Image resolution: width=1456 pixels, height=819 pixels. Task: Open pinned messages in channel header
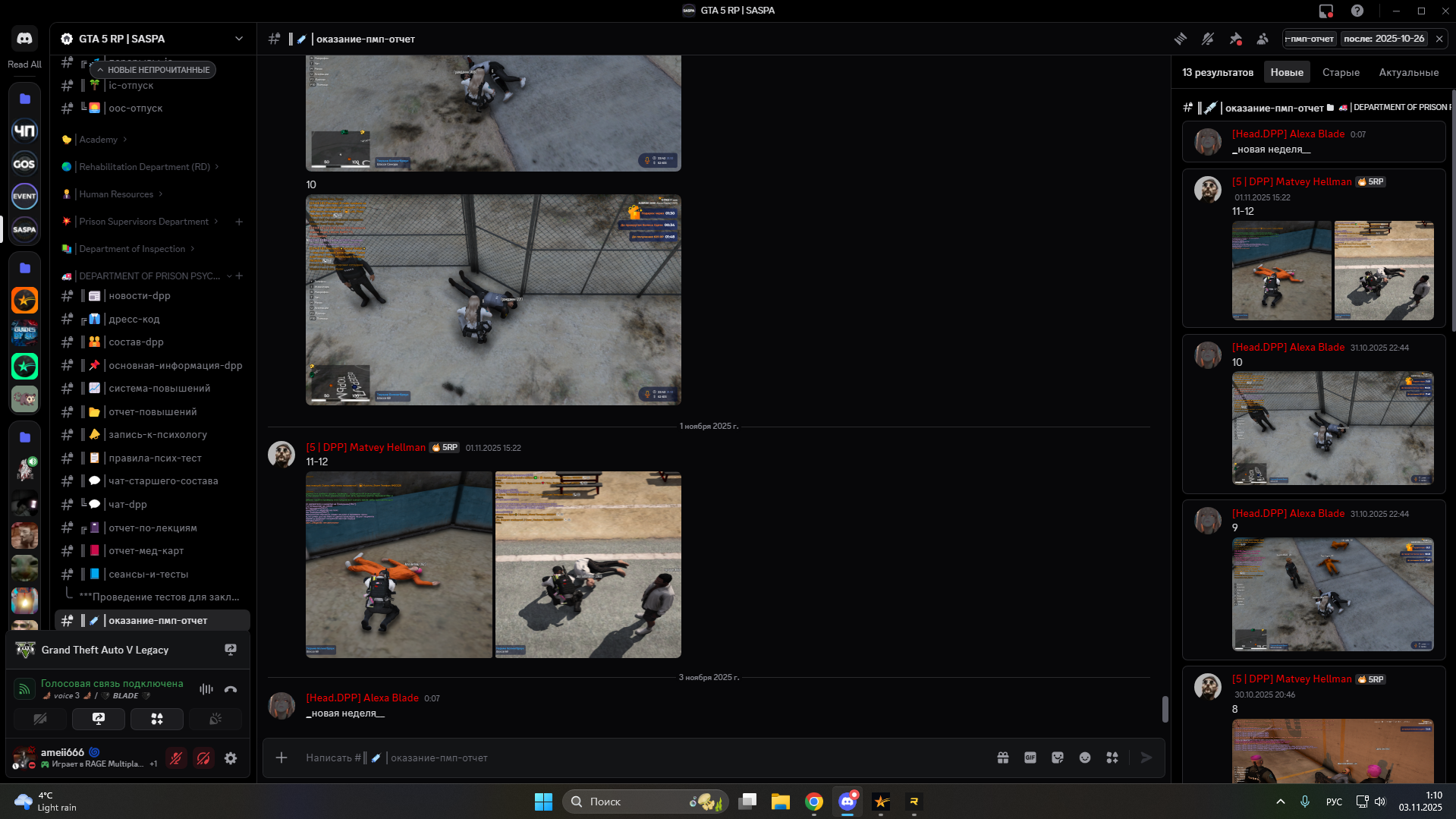pyautogui.click(x=1235, y=39)
